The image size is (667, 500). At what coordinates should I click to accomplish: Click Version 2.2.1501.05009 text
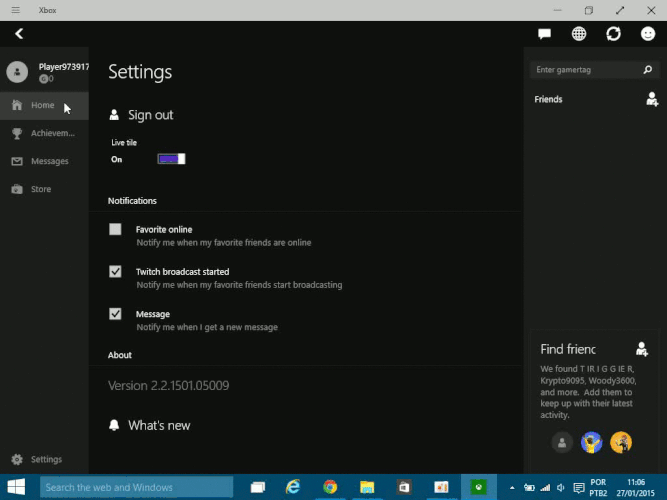[x=168, y=386]
